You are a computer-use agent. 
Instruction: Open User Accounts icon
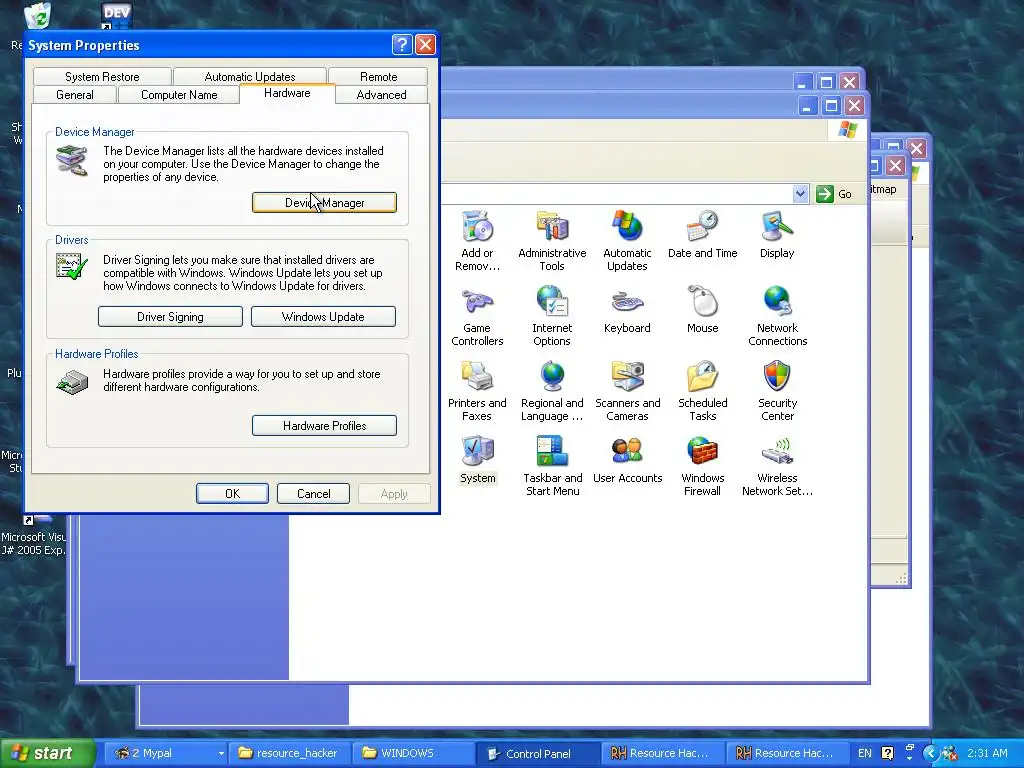[x=627, y=459]
